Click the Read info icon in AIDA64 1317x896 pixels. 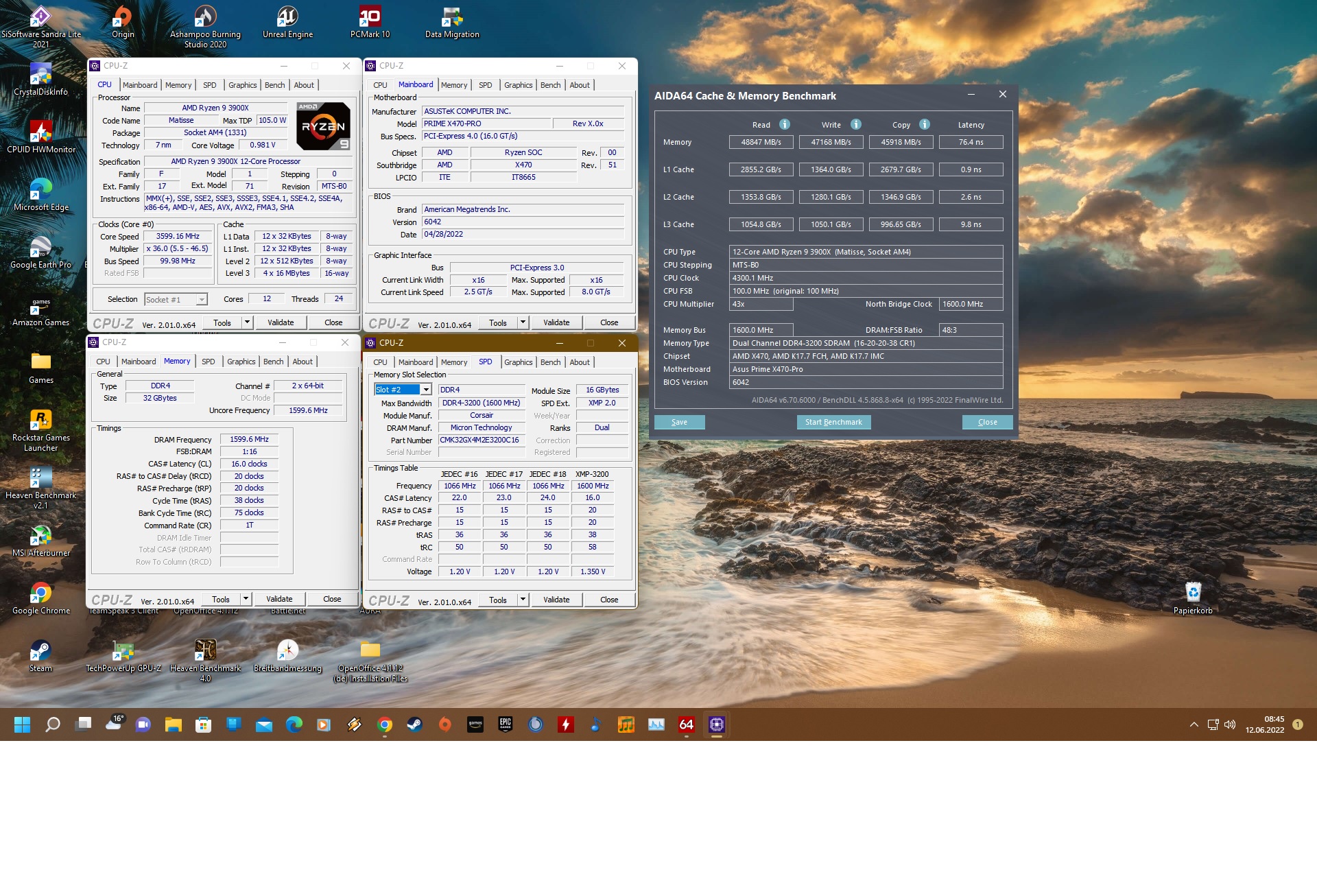pos(785,124)
